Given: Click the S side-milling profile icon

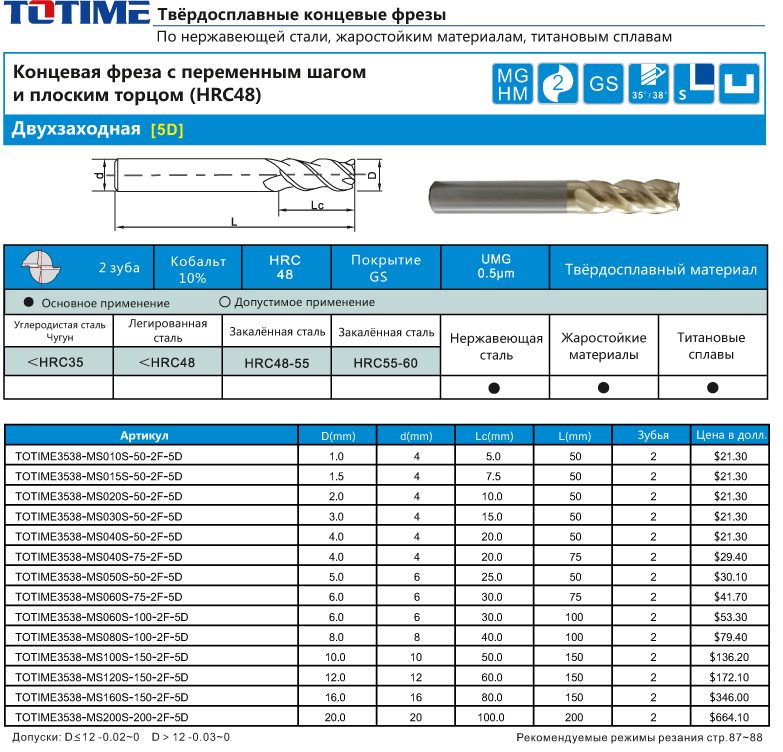Looking at the screenshot, I should click(694, 84).
